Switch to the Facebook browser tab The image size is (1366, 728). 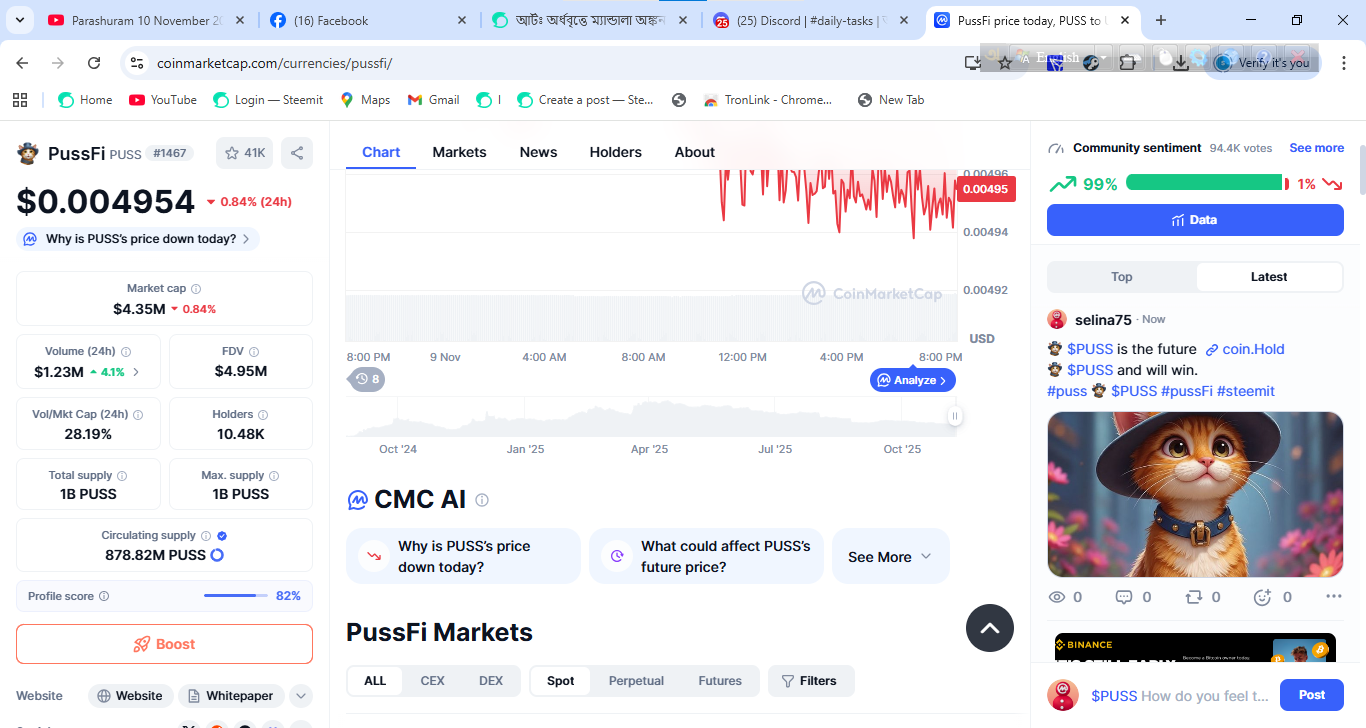[x=366, y=20]
